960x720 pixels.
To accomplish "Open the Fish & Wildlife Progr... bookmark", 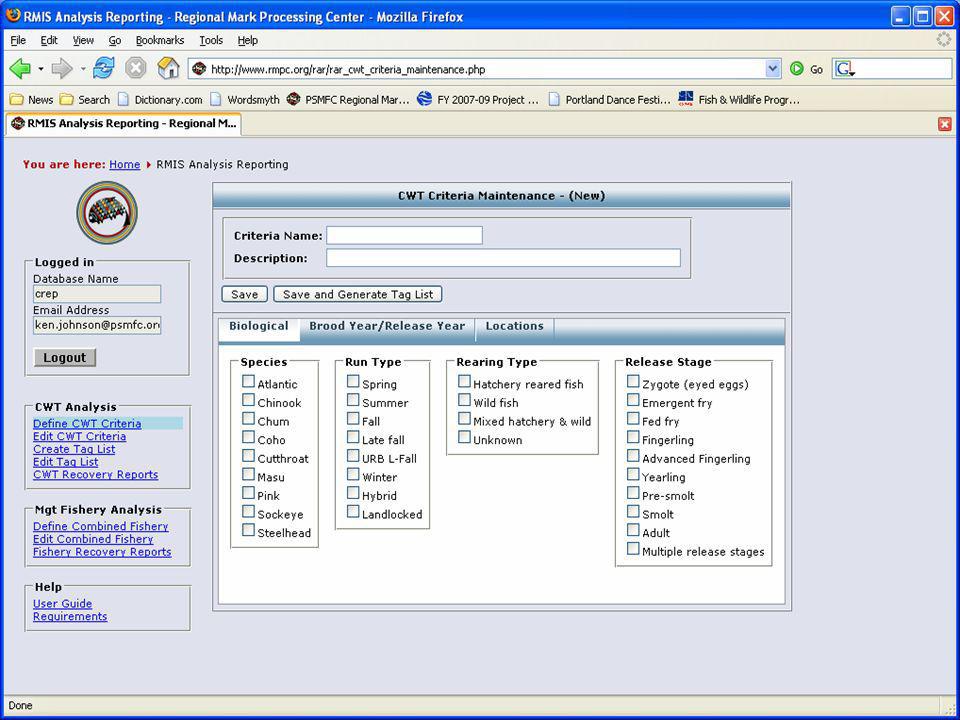I will [x=739, y=100].
